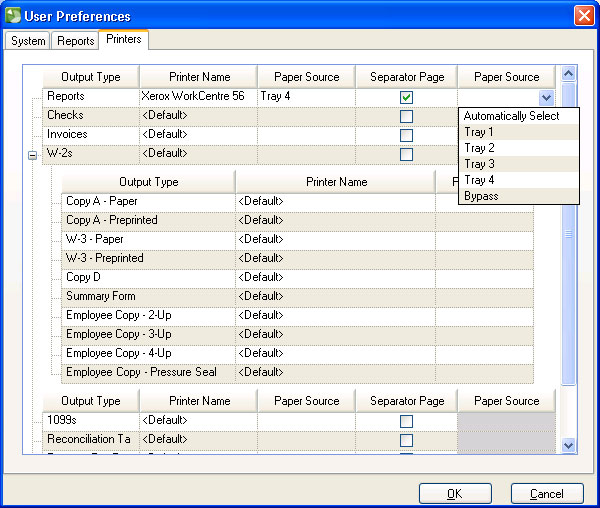Screen dimensions: 600x508
Task: Select Automatically Select from dropdown list
Action: [x=511, y=116]
